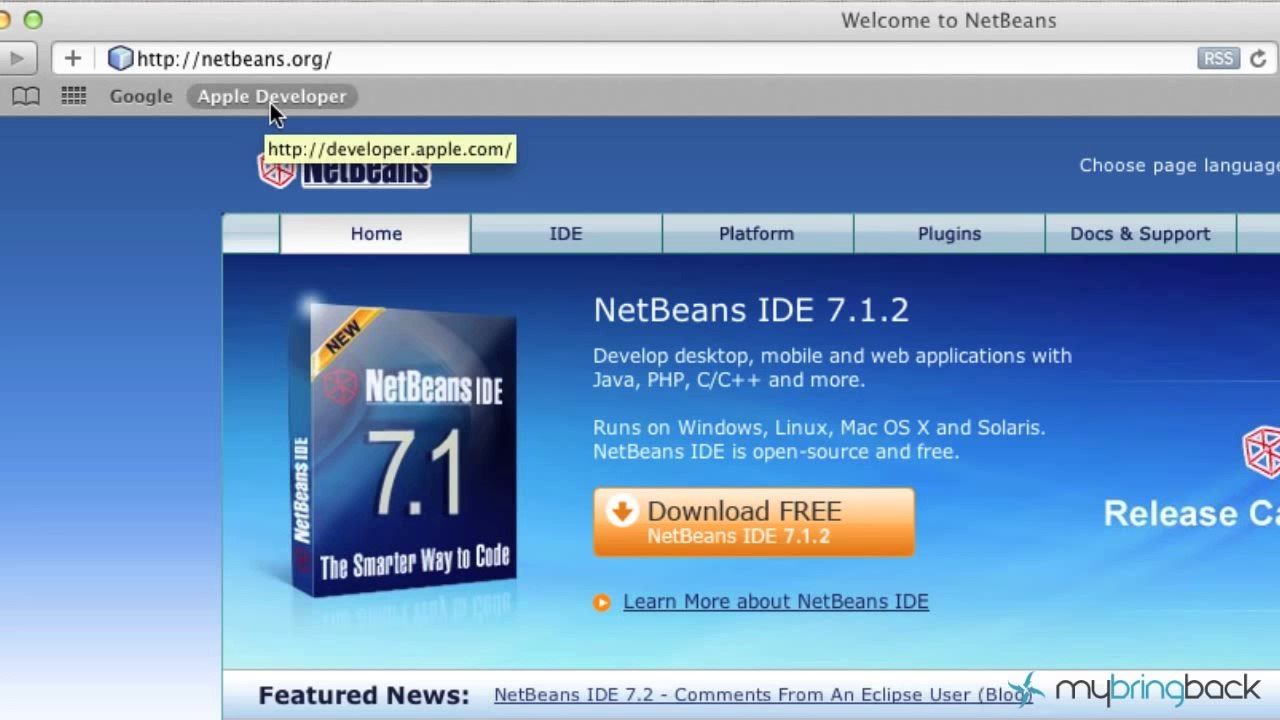Open the NetBeans IDE 7.2 news link

[x=763, y=695]
